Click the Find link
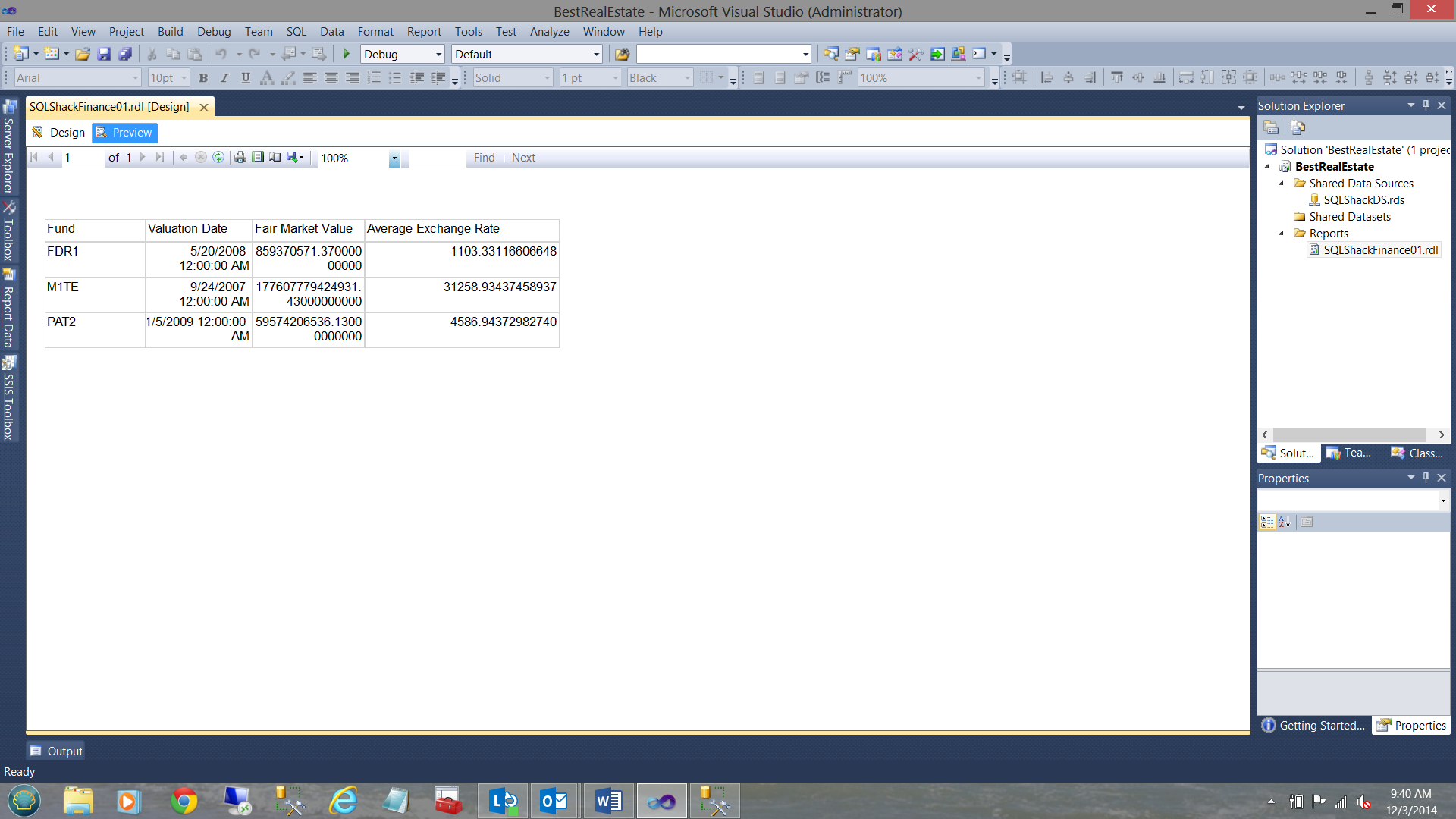1456x819 pixels. click(484, 158)
